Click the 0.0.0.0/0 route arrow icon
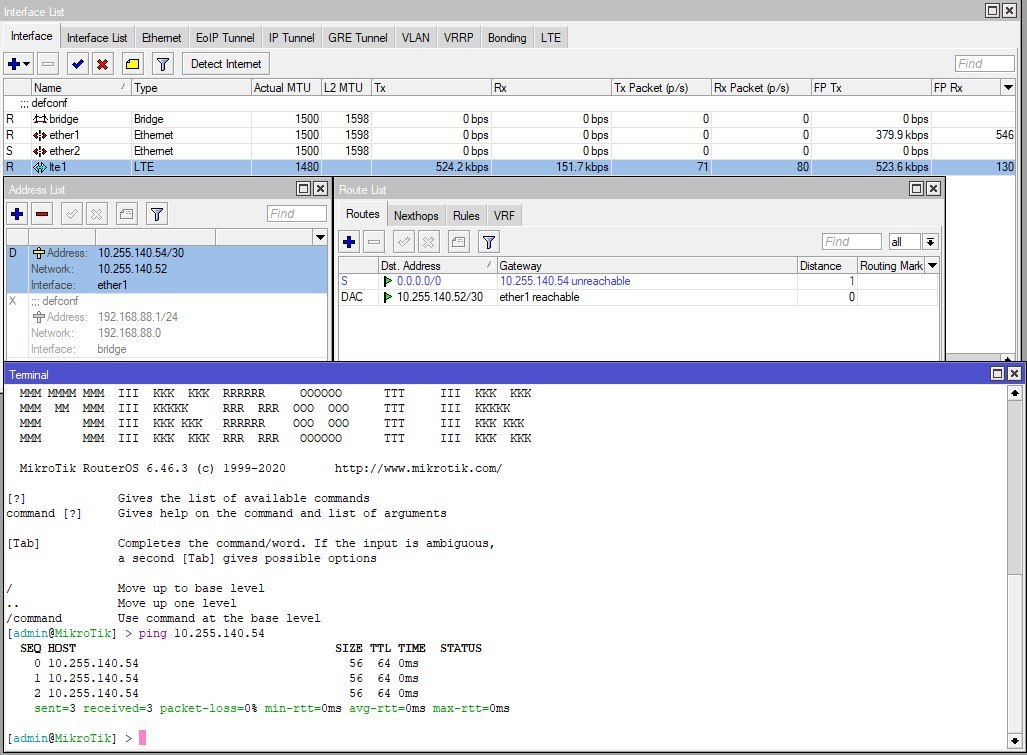 [388, 281]
